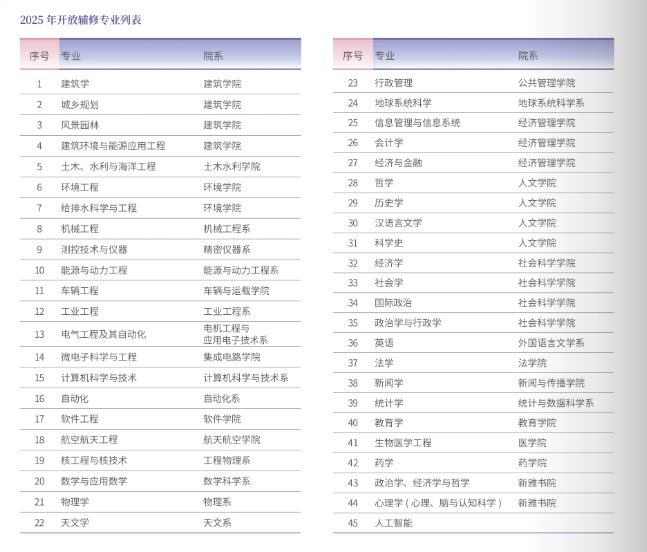Click the major '微电子科学与工程'
The height and width of the screenshot is (552, 647).
pos(99,357)
